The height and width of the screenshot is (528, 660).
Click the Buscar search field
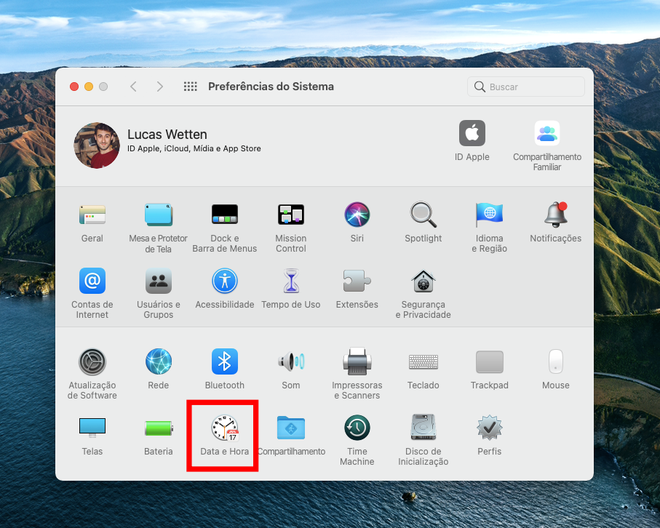coord(526,87)
